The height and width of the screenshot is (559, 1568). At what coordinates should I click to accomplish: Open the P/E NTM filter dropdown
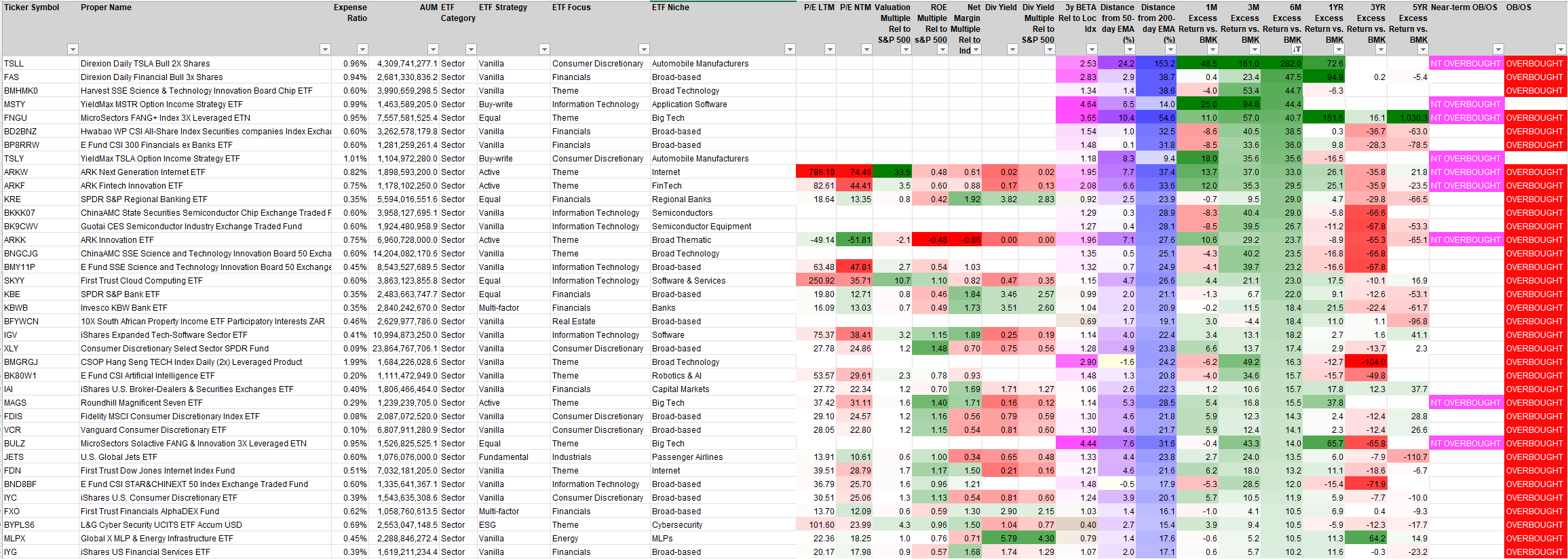(866, 50)
